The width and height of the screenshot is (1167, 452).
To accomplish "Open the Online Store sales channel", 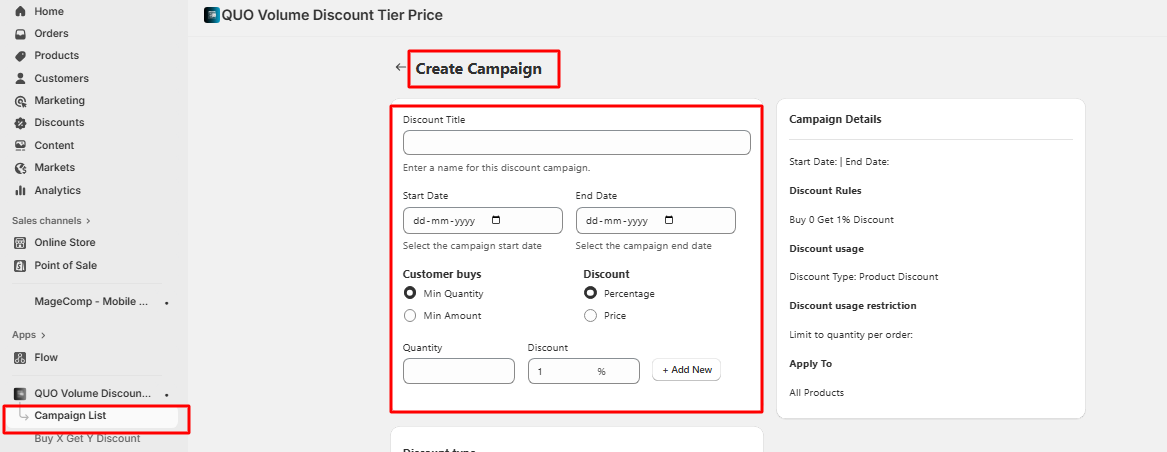I will click(x=65, y=242).
